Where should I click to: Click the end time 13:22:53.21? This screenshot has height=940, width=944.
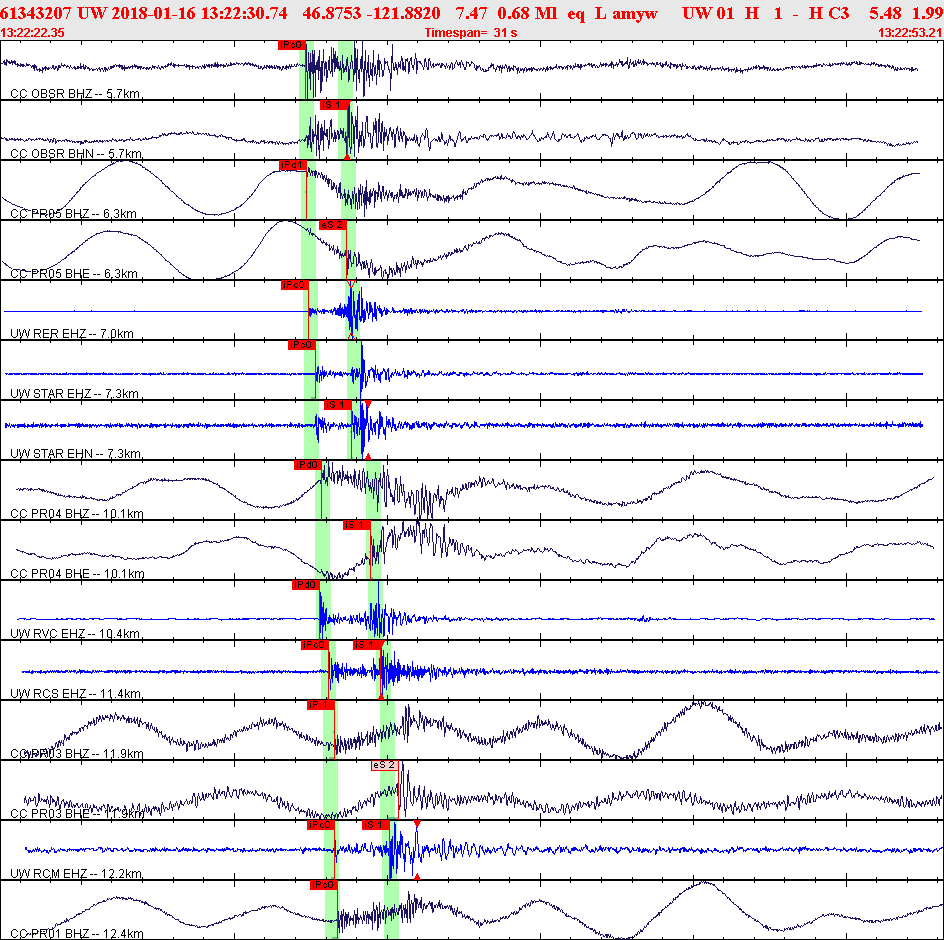pyautogui.click(x=910, y=33)
